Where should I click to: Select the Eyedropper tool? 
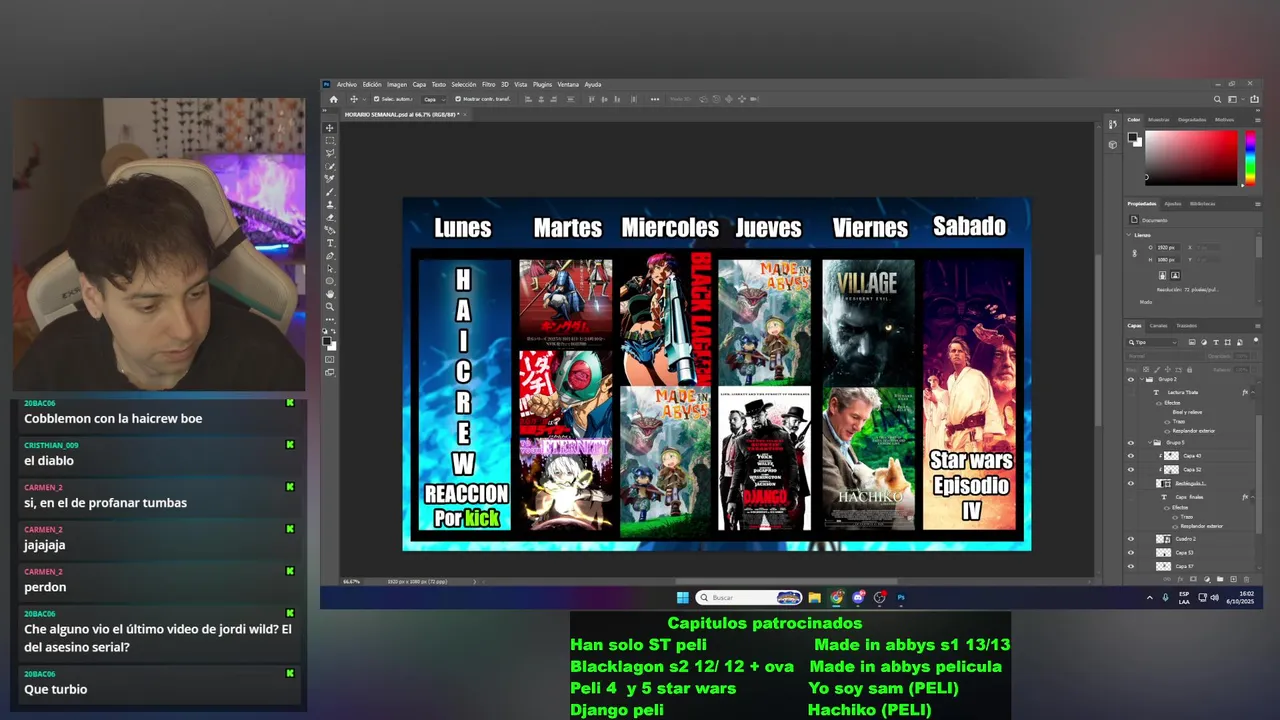click(329, 179)
